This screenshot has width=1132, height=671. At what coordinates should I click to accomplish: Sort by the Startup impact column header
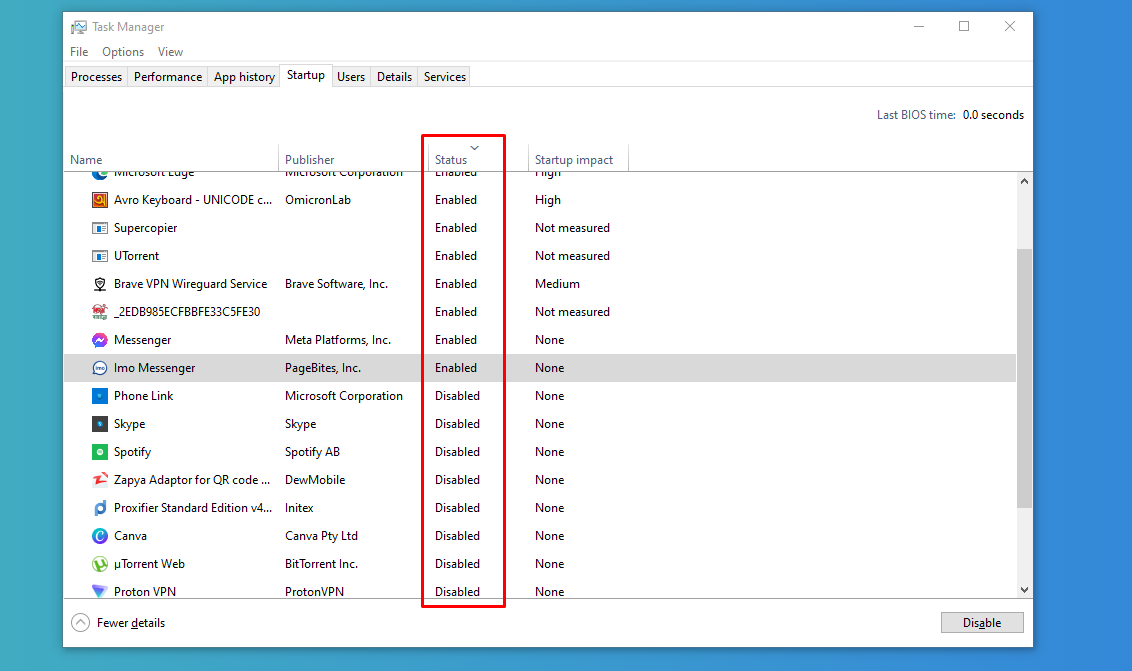tap(574, 160)
